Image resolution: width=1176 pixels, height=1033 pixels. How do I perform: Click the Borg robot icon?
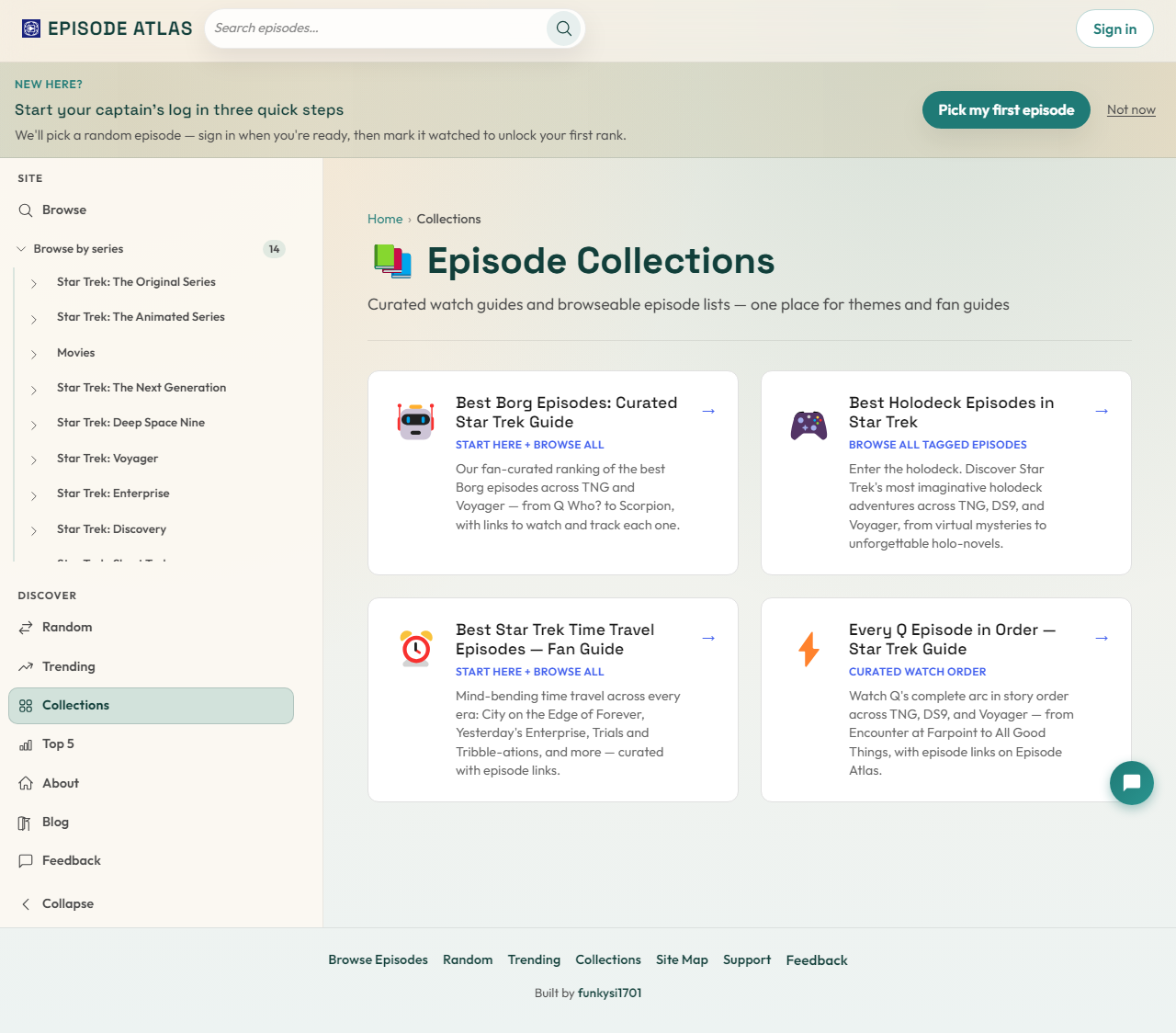416,421
